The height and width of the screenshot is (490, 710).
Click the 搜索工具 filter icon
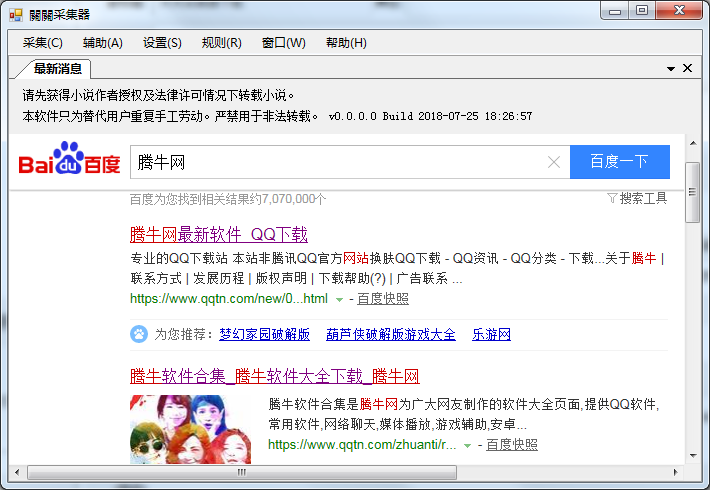612,198
